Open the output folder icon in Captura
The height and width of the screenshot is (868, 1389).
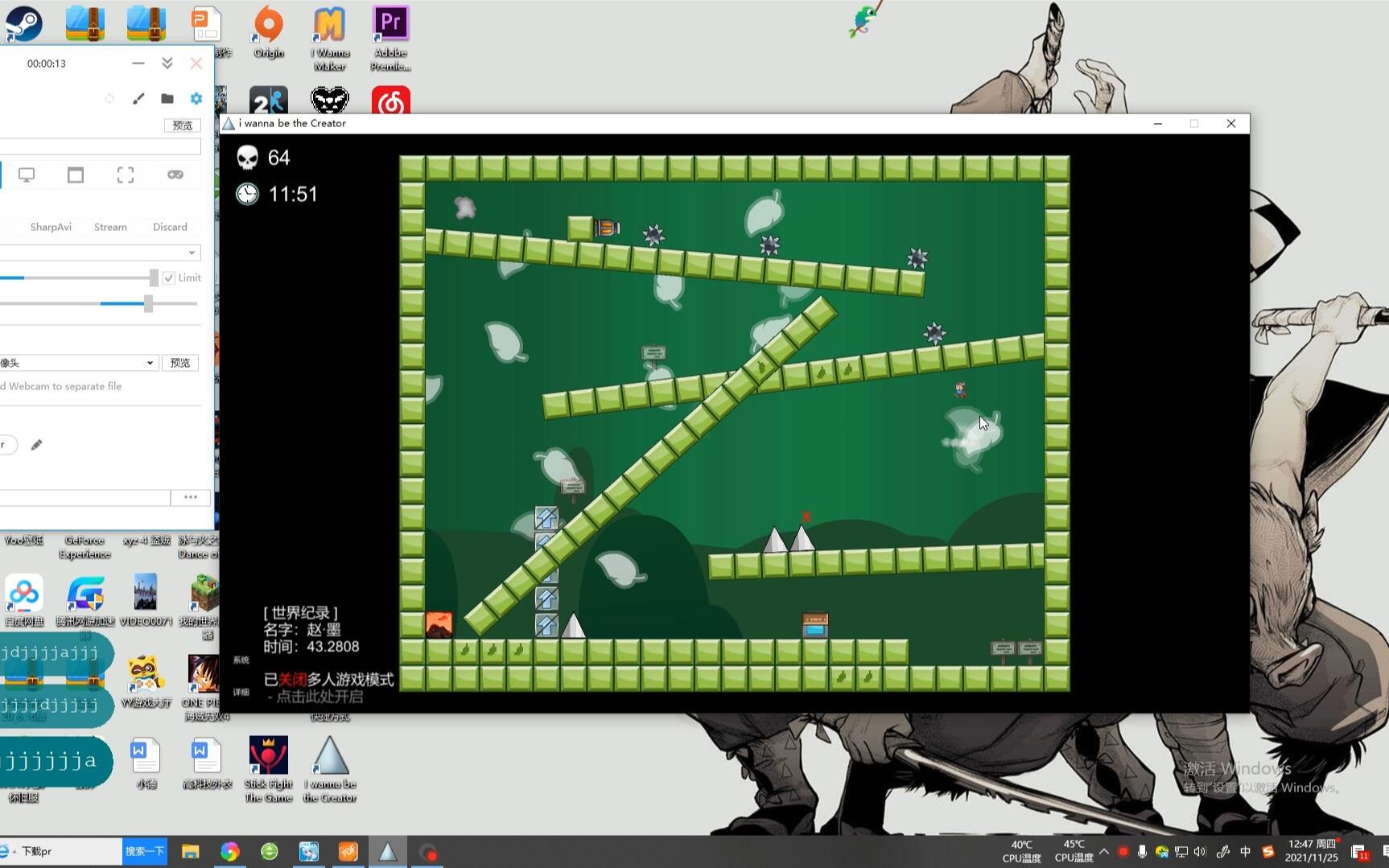tap(167, 98)
